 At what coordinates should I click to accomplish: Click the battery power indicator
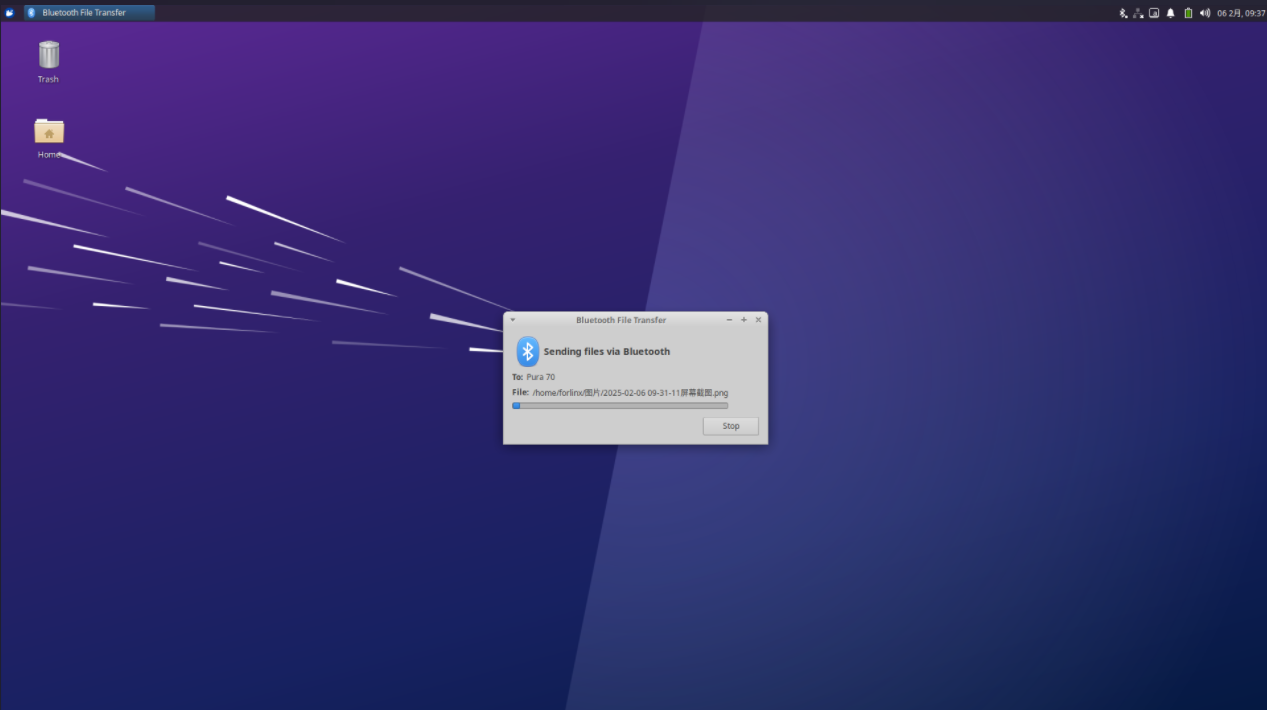coord(1188,13)
